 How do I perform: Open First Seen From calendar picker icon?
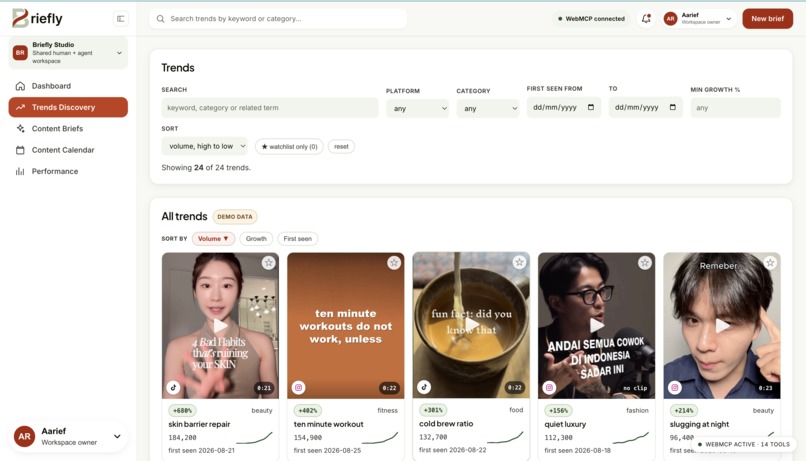(591, 107)
